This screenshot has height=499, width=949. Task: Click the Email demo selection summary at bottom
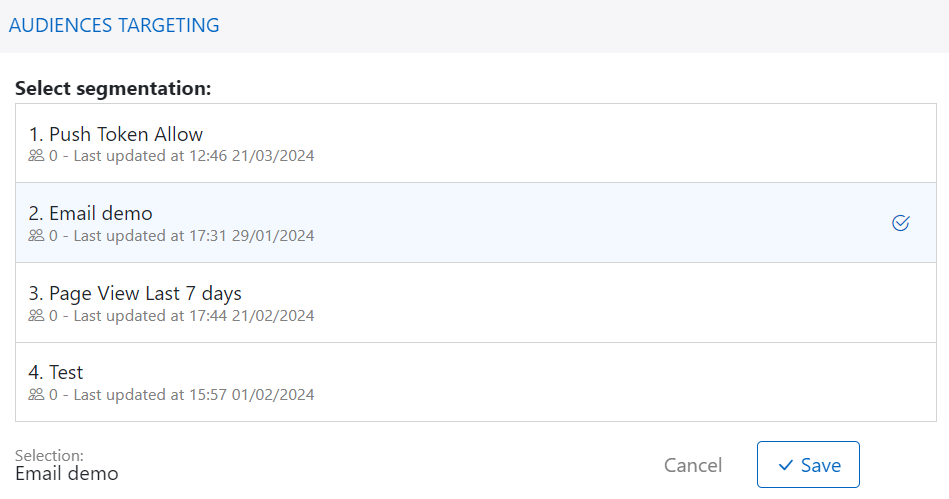67,474
